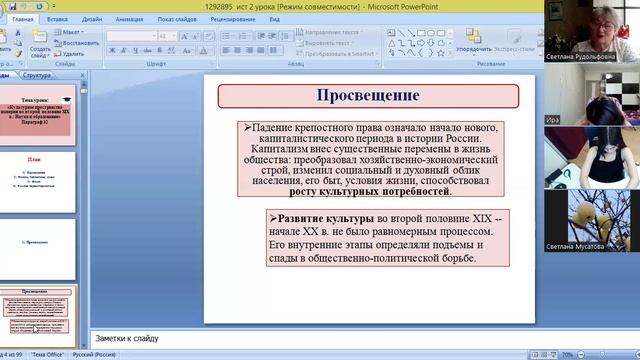The width and height of the screenshot is (640, 360).
Task: Click the Cut scissors icon
Action: point(18,33)
